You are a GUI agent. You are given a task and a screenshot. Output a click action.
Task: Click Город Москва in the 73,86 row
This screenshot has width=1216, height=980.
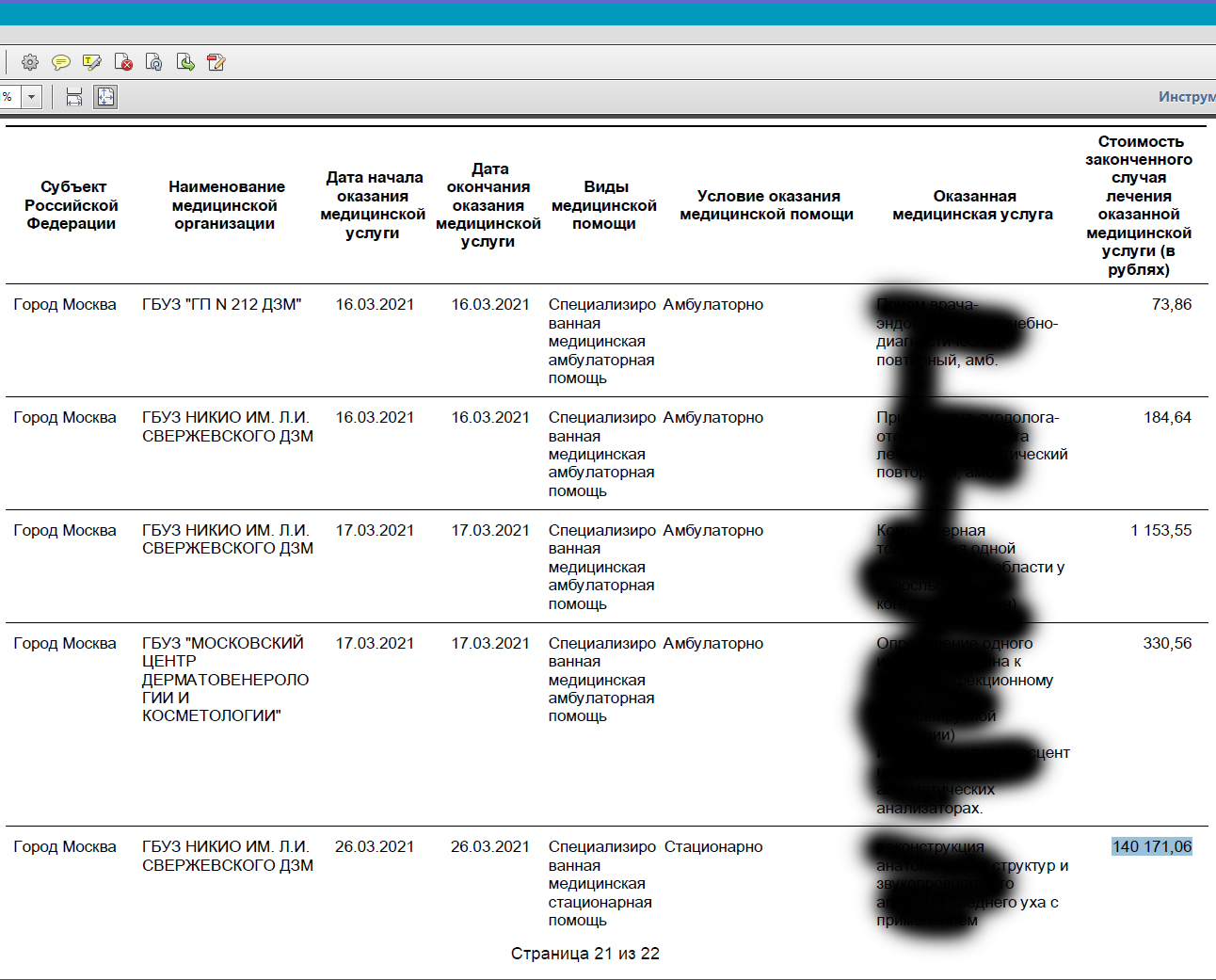click(65, 305)
